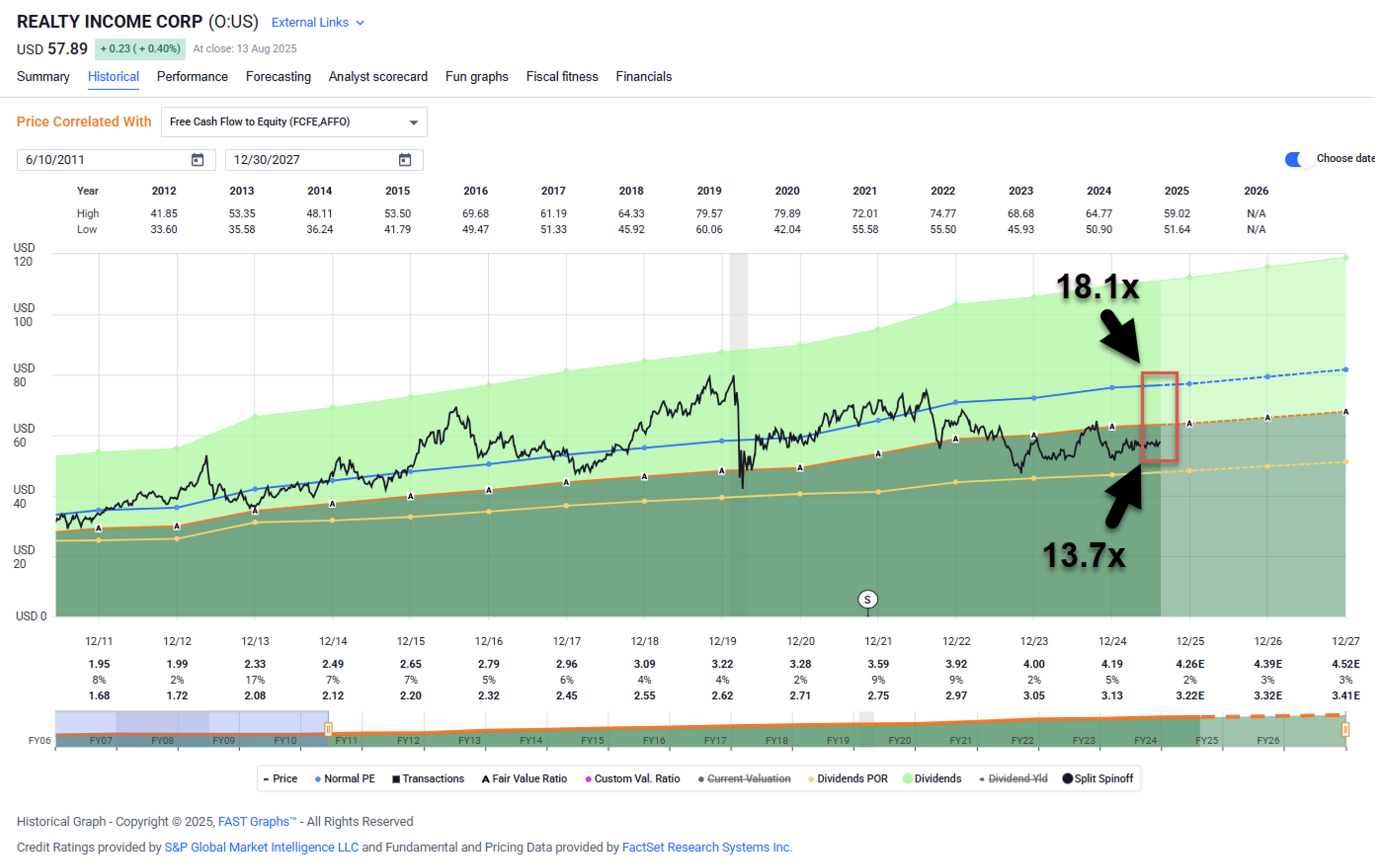1383x868 pixels.
Task: Go to the Analyst scorecard tab
Action: (x=378, y=76)
